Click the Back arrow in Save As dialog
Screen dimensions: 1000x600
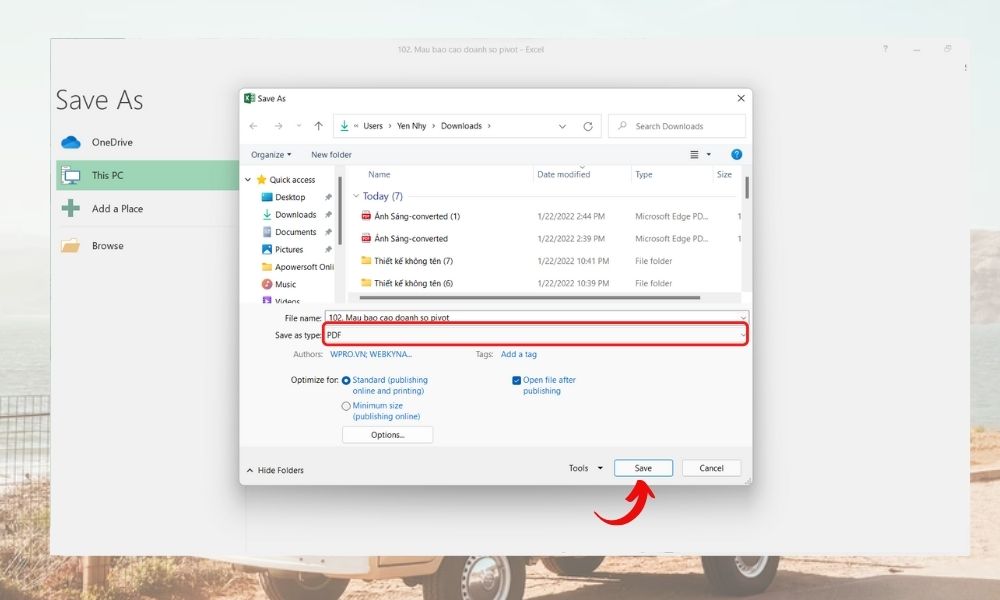click(x=254, y=126)
